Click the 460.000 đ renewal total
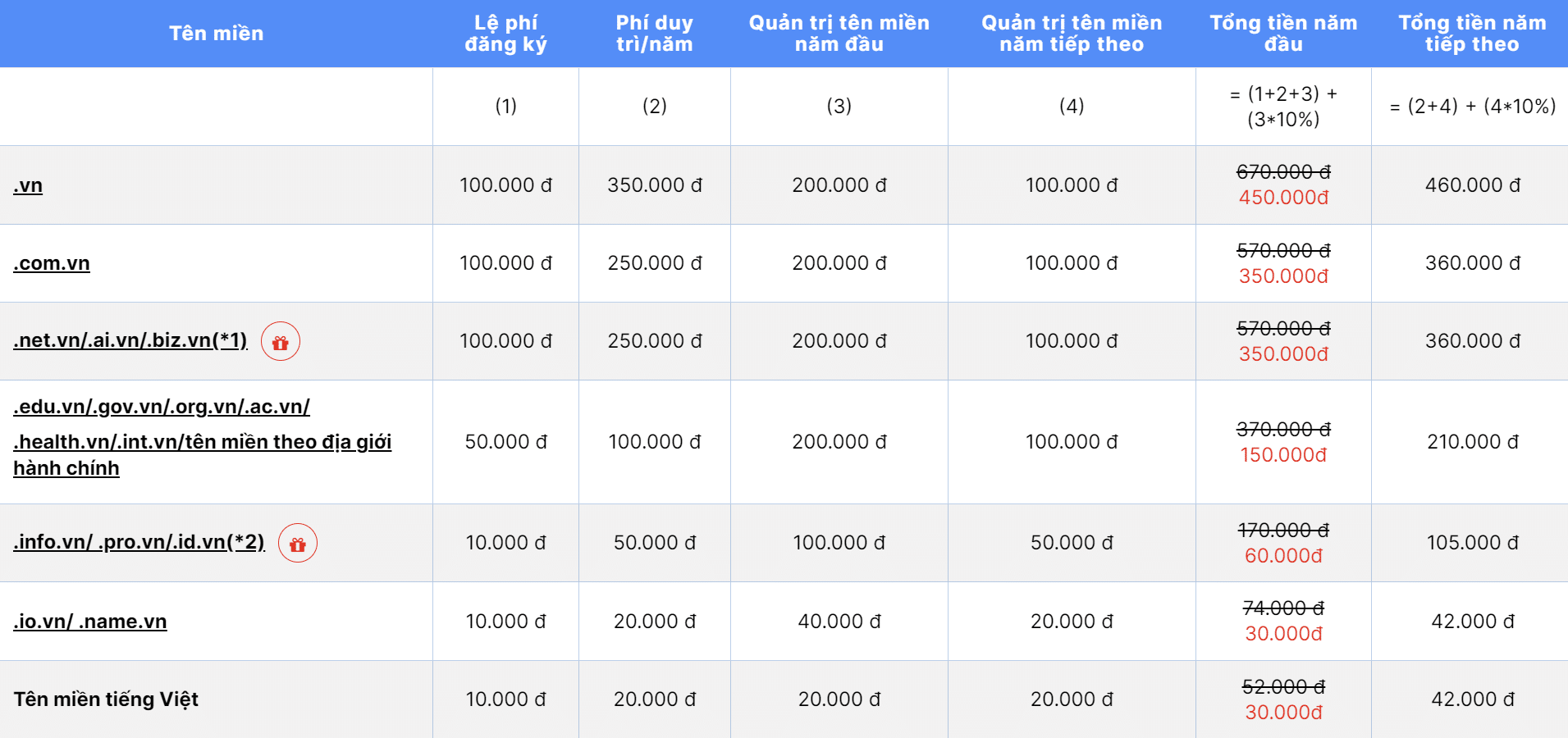The height and width of the screenshot is (738, 1568). [x=1473, y=185]
